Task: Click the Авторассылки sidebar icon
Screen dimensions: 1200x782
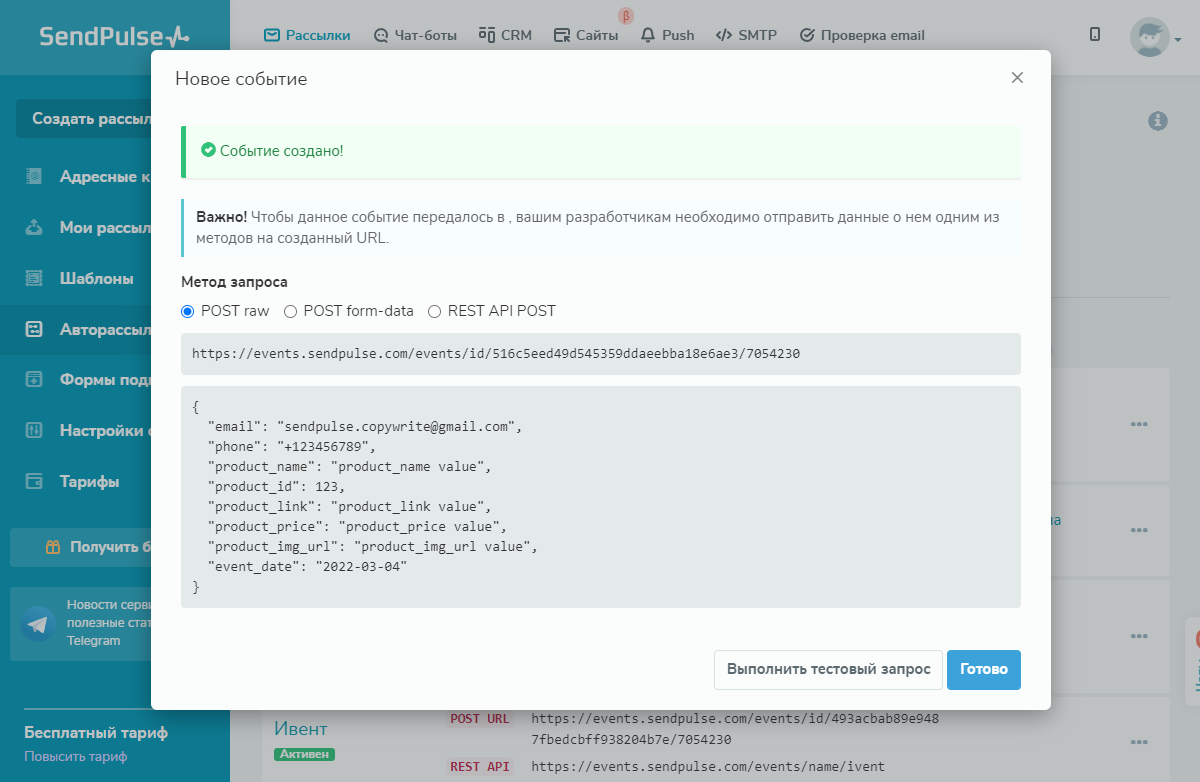Action: 34,329
